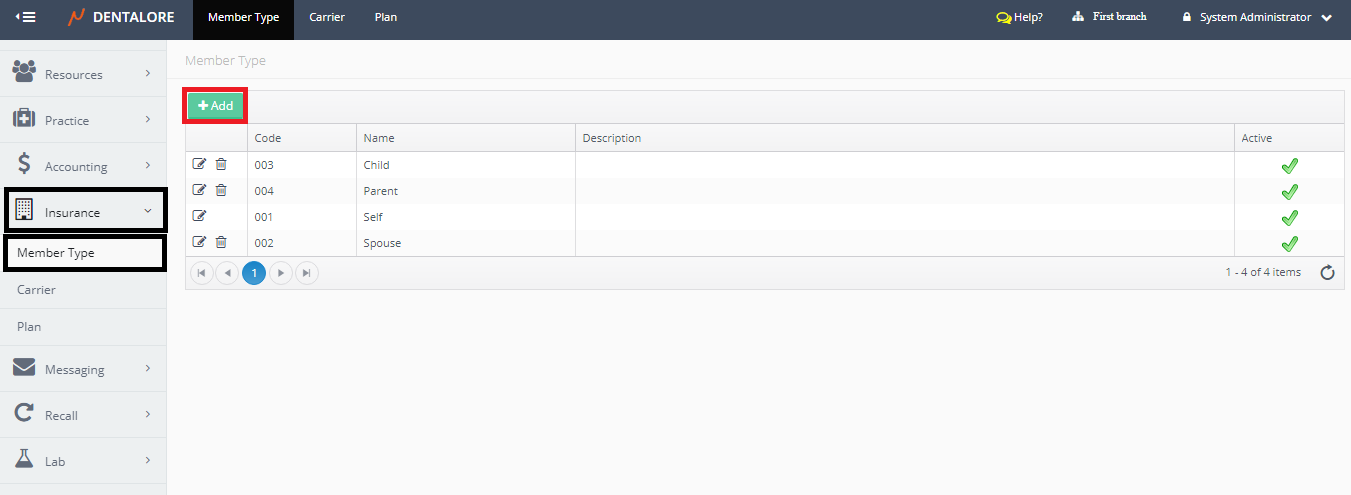Click the green Add button

[x=215, y=105]
